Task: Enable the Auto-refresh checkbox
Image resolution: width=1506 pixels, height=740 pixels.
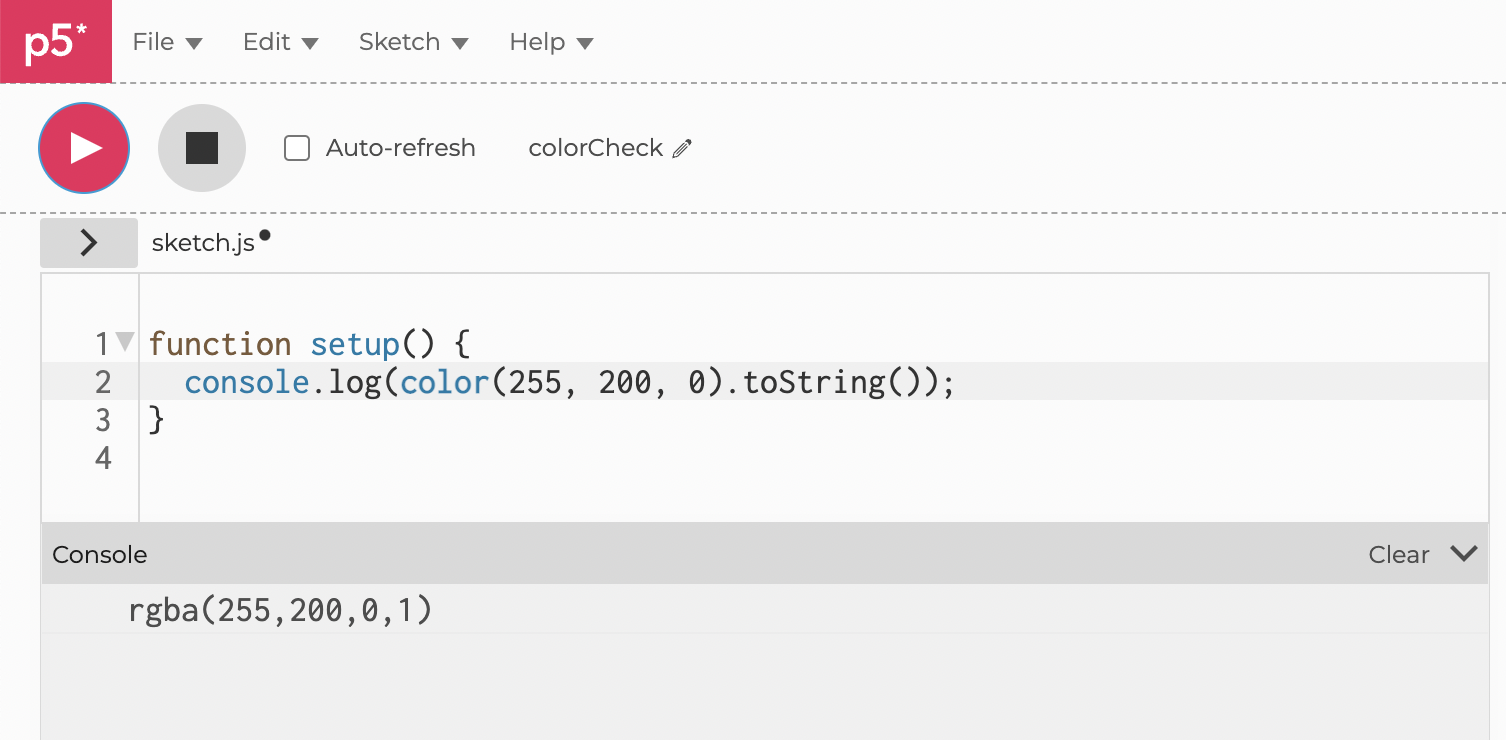Action: click(297, 149)
